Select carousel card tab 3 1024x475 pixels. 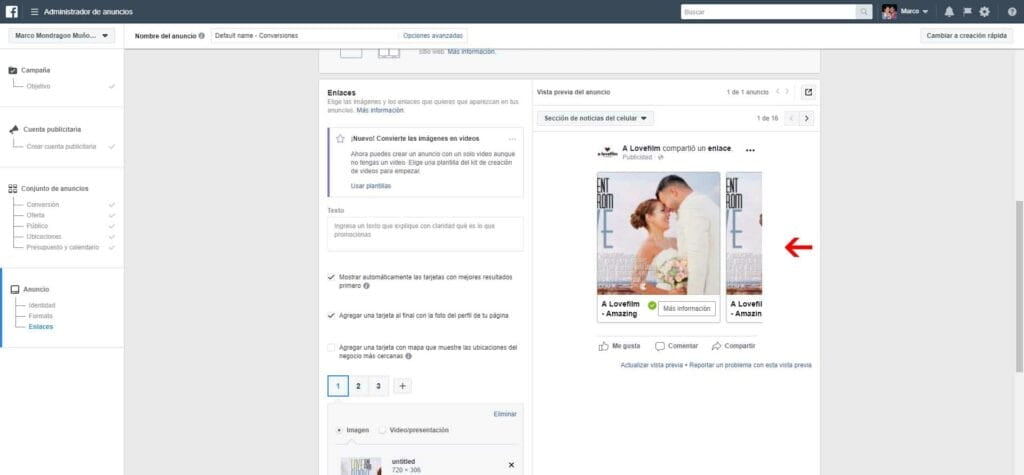click(x=378, y=386)
